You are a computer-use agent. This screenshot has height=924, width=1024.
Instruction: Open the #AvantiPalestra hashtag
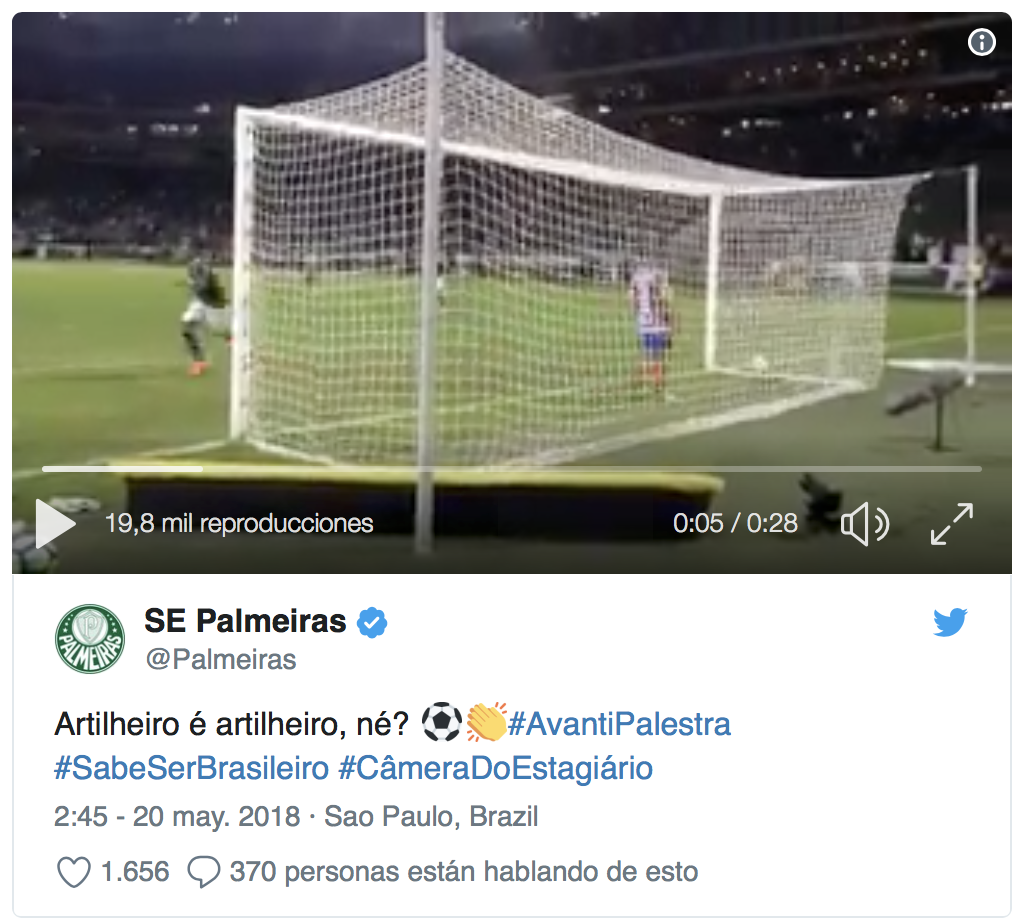pos(619,724)
